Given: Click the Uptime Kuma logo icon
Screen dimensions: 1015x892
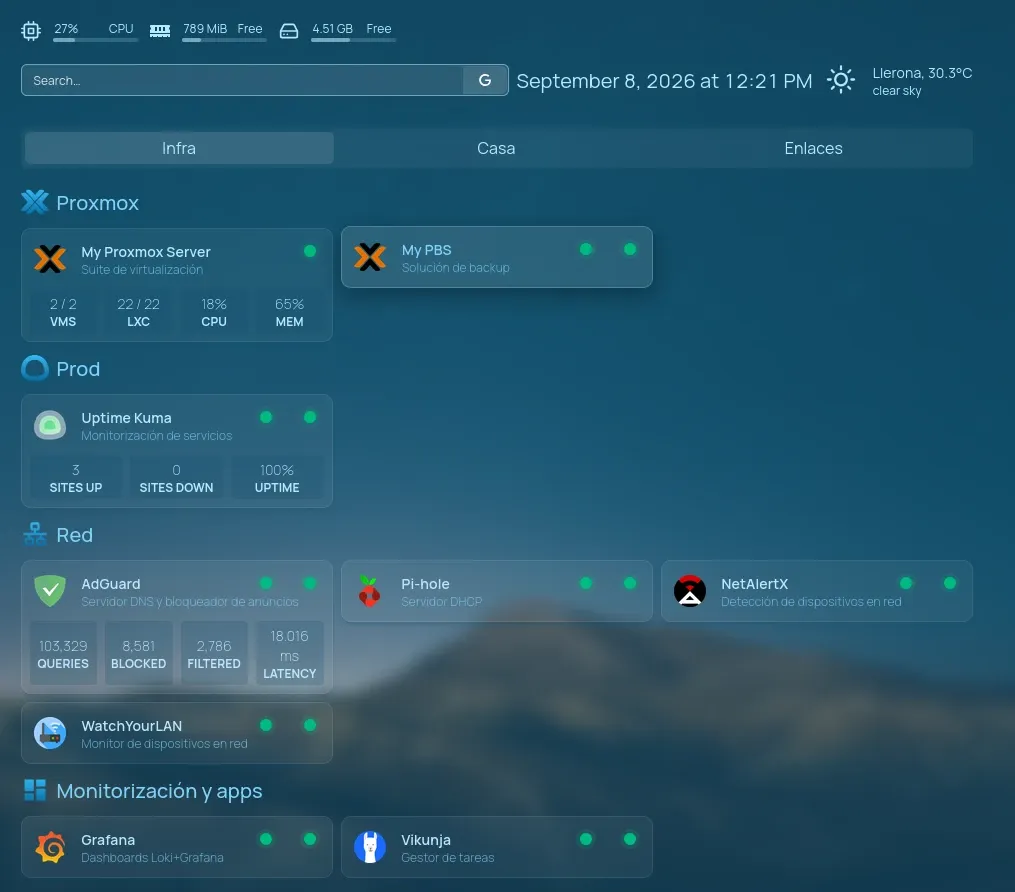Looking at the screenshot, I should pyautogui.click(x=50, y=425).
